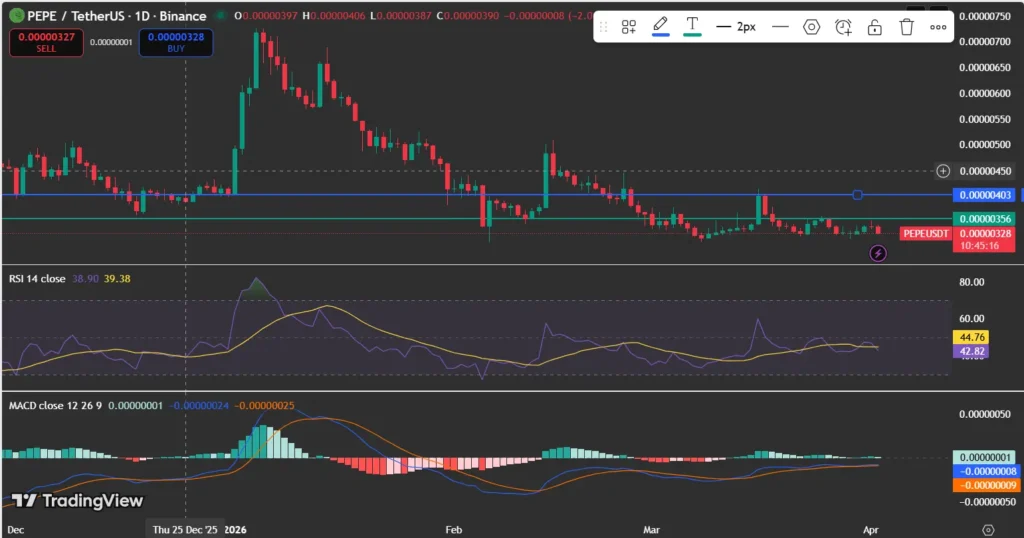Add alert on drawing clock icon

(x=843, y=27)
